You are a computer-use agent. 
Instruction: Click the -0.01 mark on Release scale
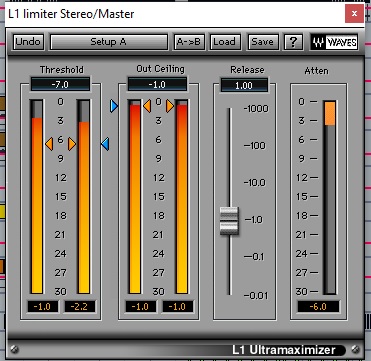256,295
